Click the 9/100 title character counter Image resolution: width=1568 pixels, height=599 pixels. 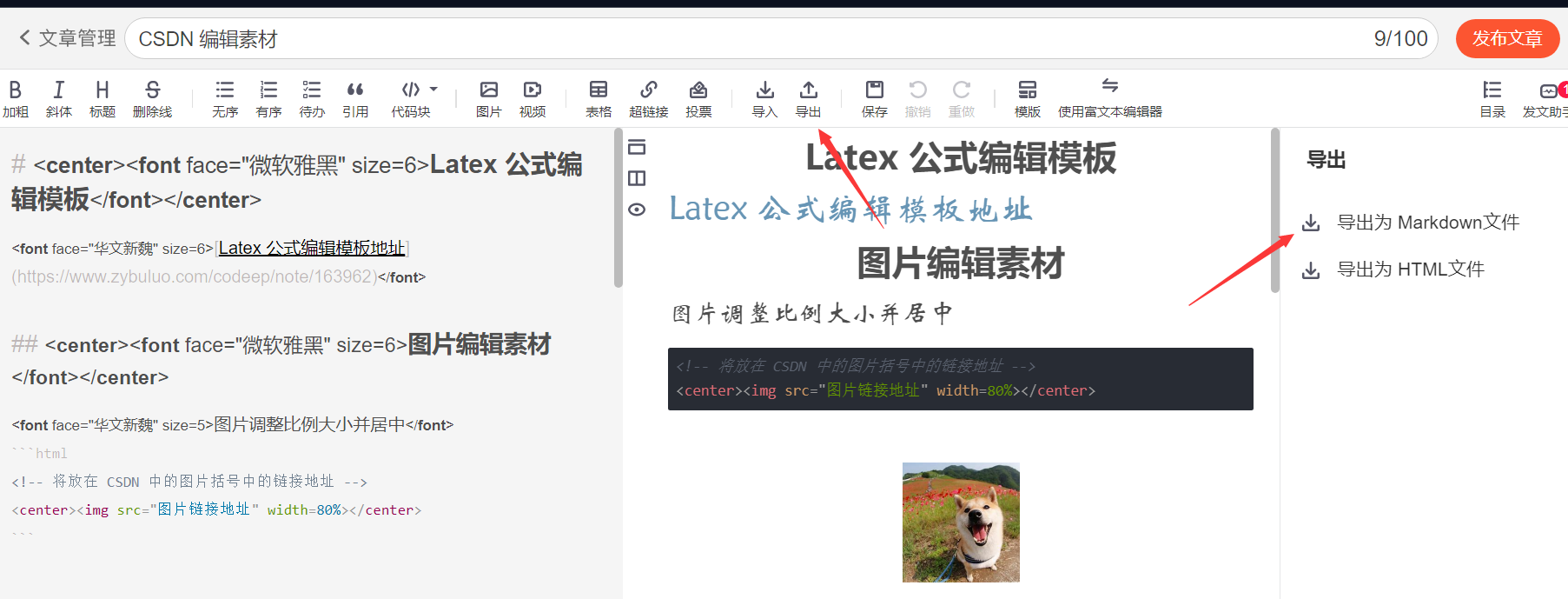tap(1401, 38)
